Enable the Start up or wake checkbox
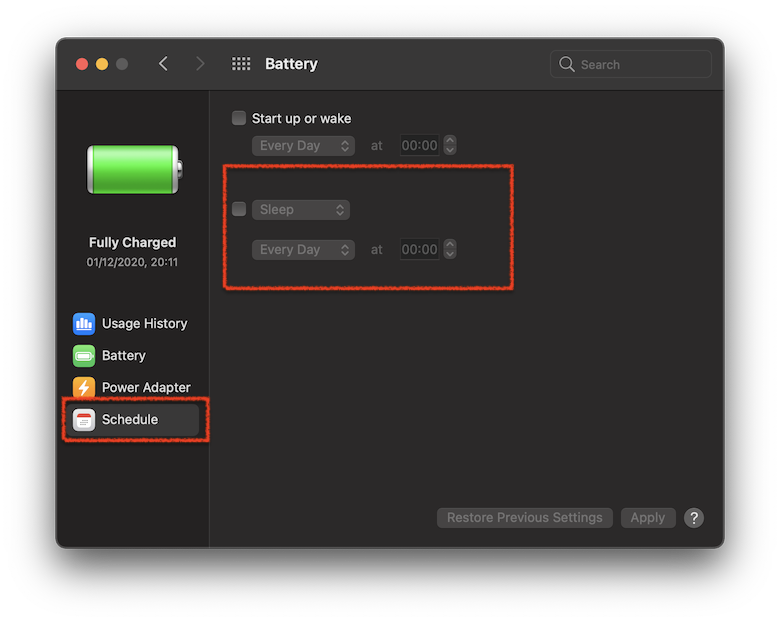The width and height of the screenshot is (780, 622). tap(239, 118)
